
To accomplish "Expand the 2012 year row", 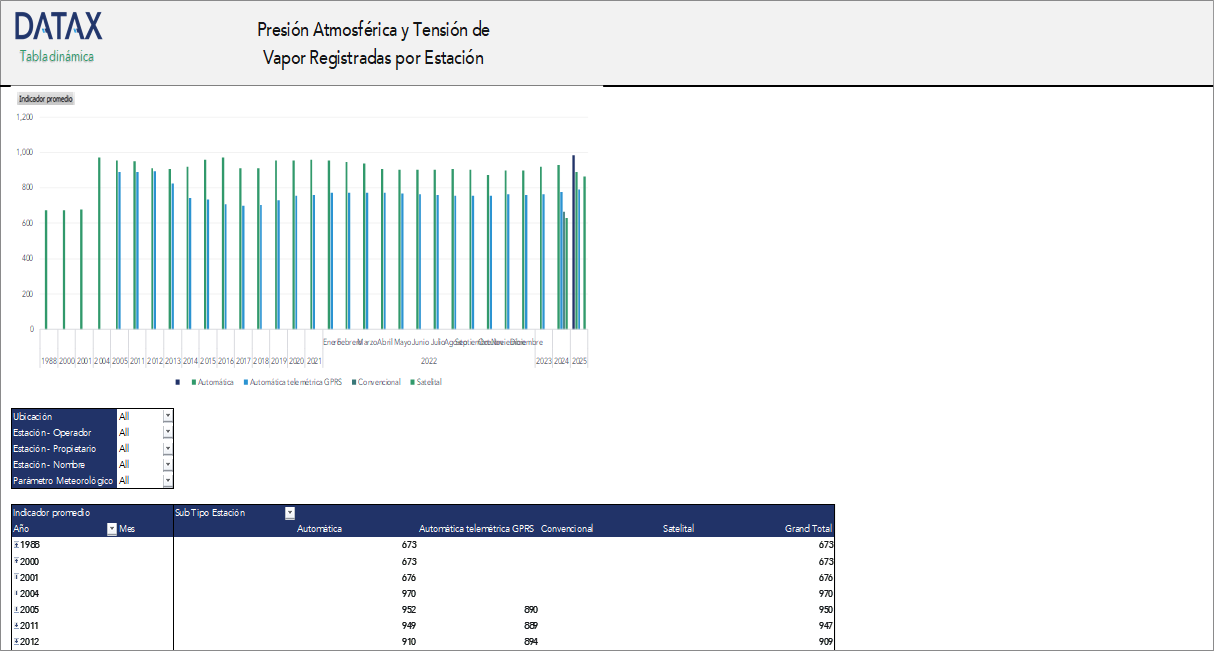I will coord(16,641).
